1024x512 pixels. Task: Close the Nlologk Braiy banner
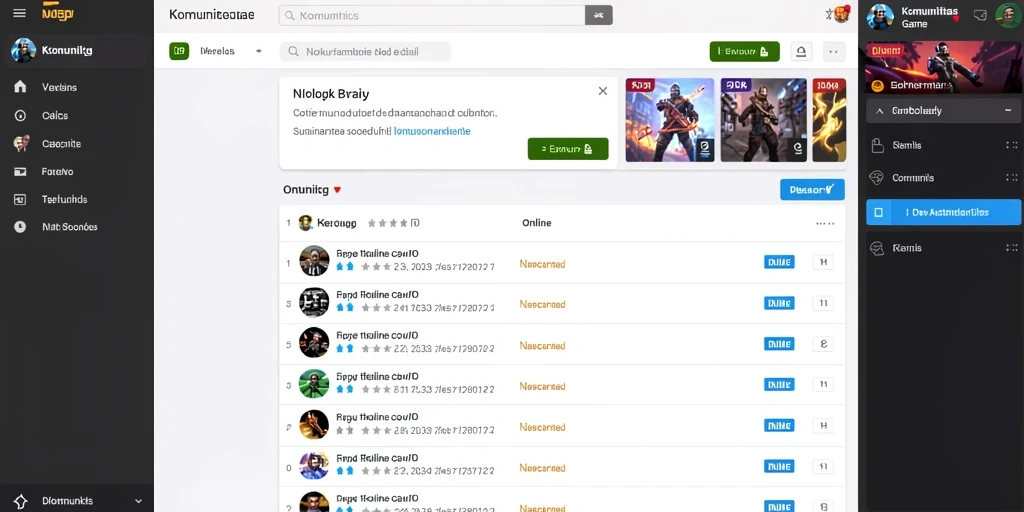pos(603,91)
